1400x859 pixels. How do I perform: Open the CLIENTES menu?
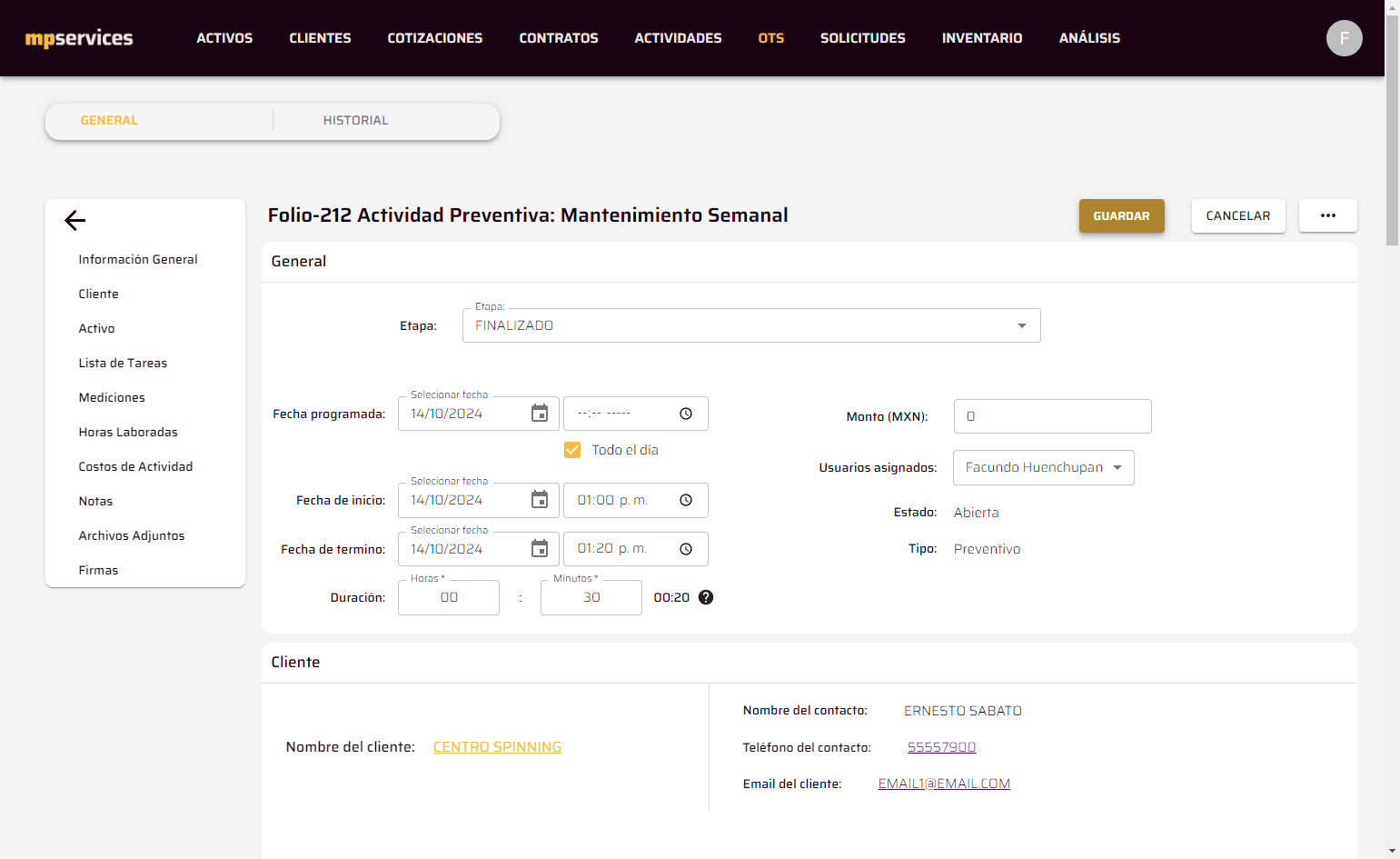320,38
